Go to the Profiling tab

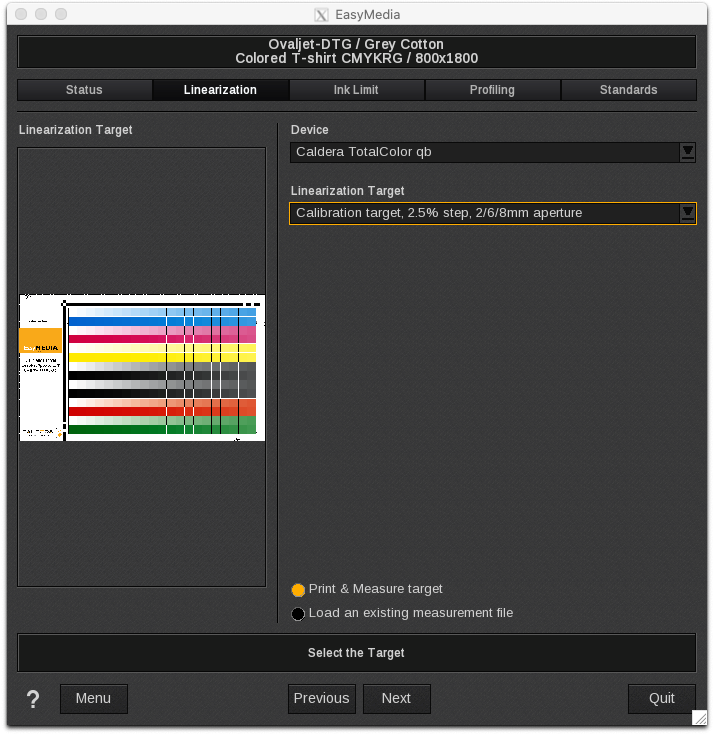point(492,90)
